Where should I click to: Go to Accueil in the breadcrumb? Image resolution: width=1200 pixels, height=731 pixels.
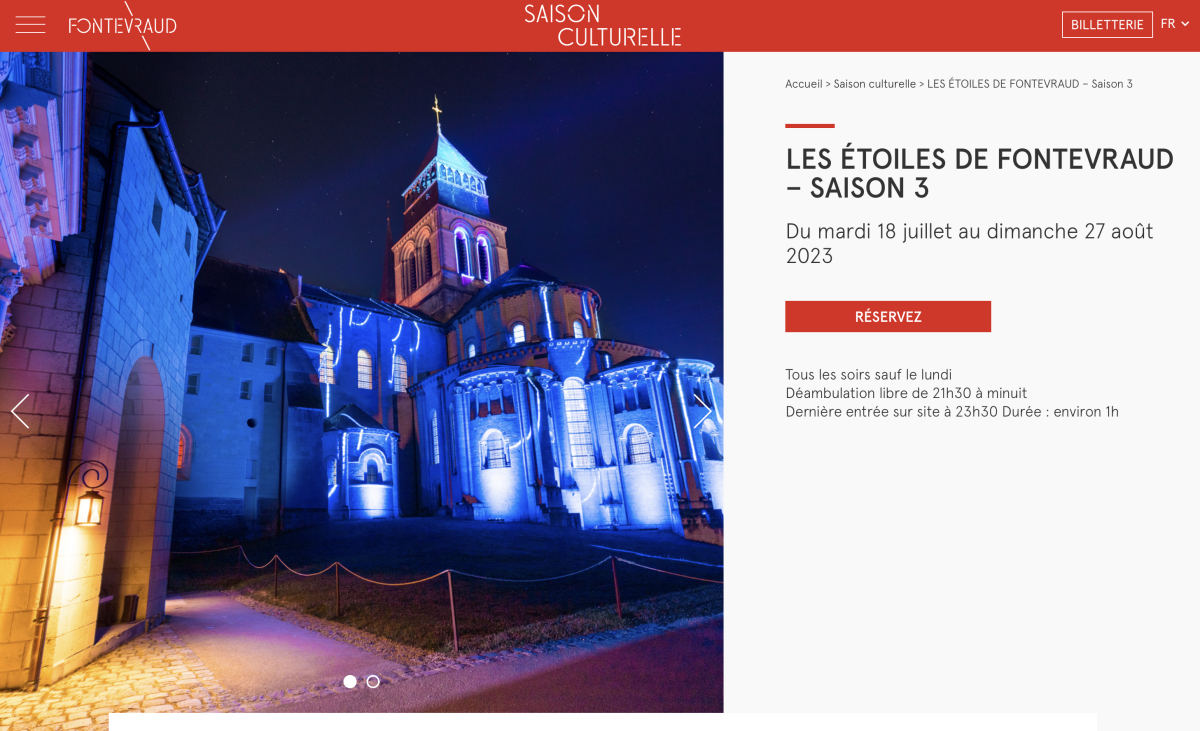tap(804, 84)
